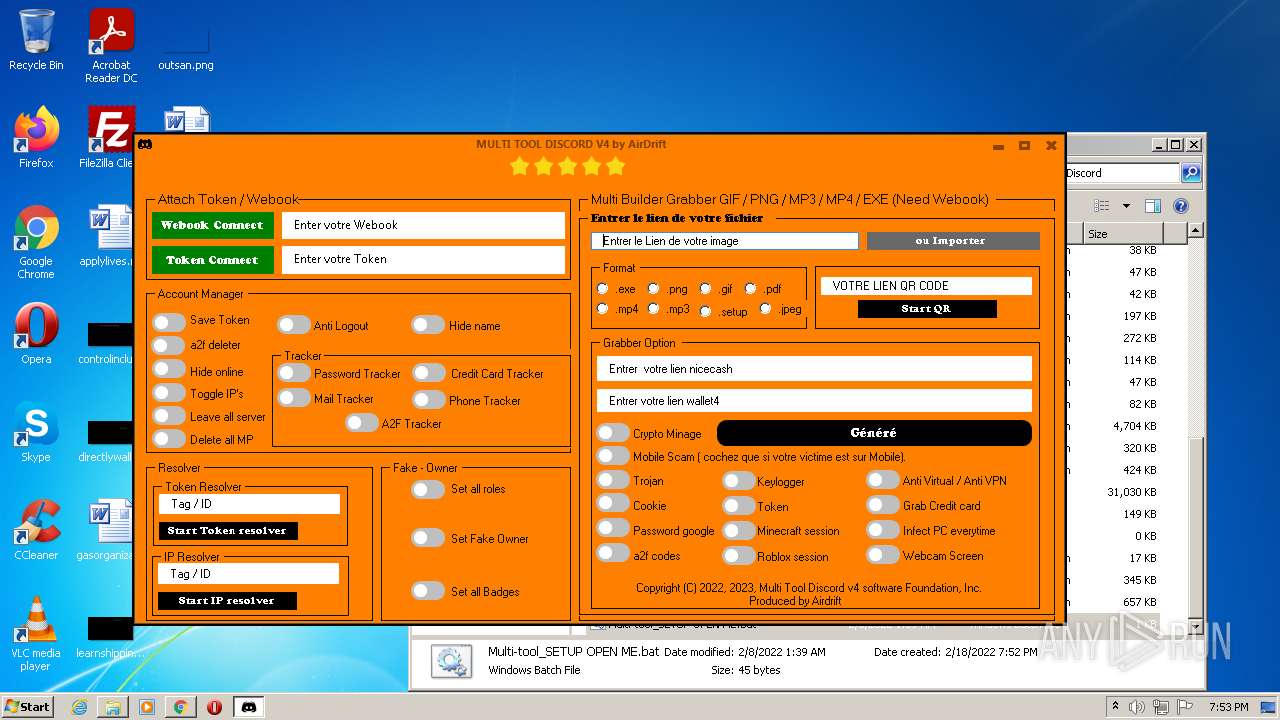Screen dimensions: 1280x720
Task: Click the image link input field
Action: tap(725, 241)
